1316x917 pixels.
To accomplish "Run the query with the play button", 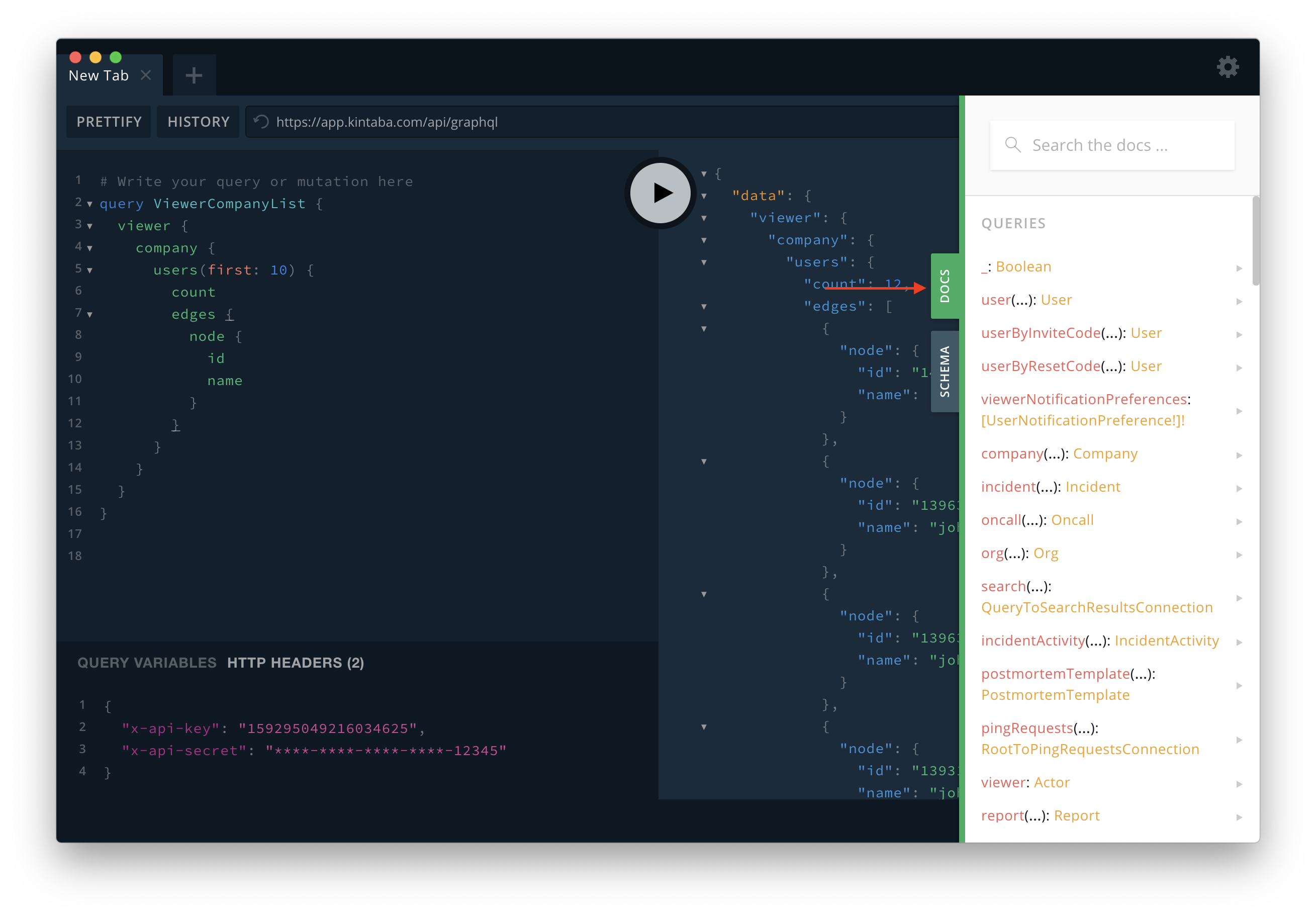I will [661, 193].
